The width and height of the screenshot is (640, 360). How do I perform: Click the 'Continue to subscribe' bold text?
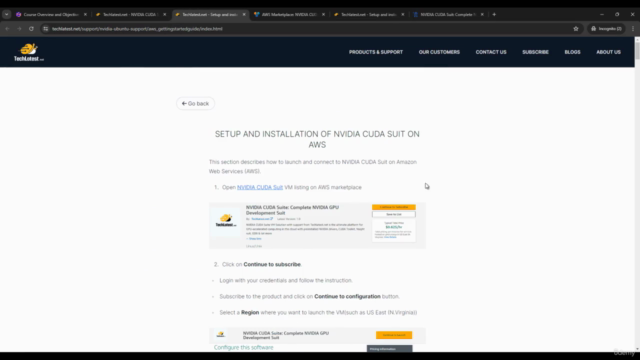click(x=272, y=264)
